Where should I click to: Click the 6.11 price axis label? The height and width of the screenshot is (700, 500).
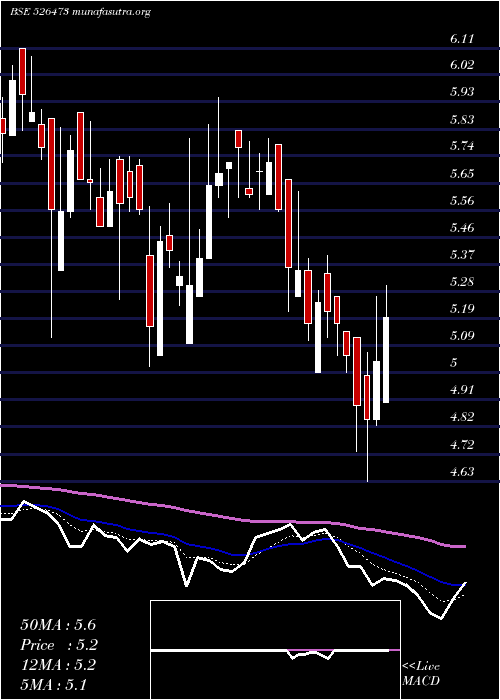click(462, 39)
